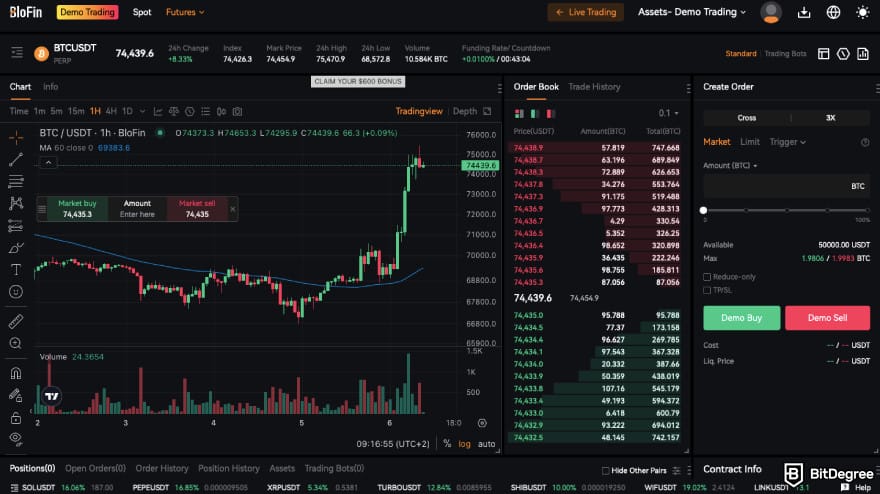Click the ruler measure tool

click(16, 322)
